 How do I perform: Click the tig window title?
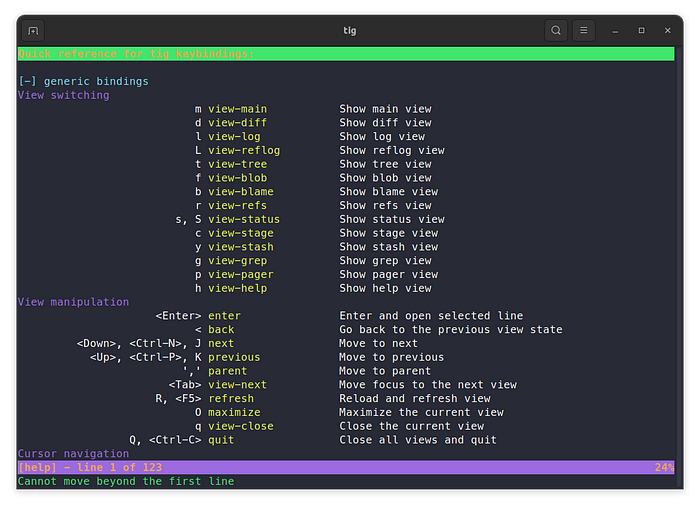pyautogui.click(x=350, y=30)
